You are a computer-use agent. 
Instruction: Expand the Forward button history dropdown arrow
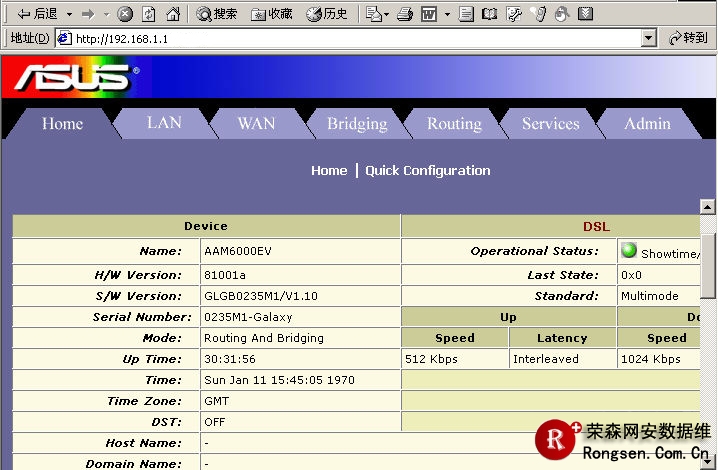106,14
